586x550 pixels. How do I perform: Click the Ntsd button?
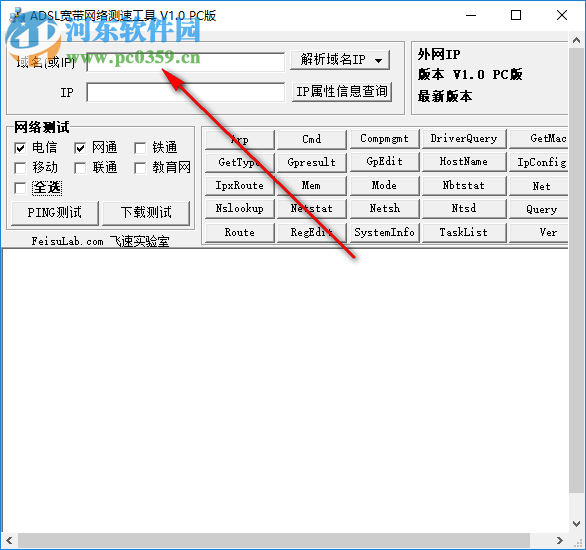coord(464,208)
